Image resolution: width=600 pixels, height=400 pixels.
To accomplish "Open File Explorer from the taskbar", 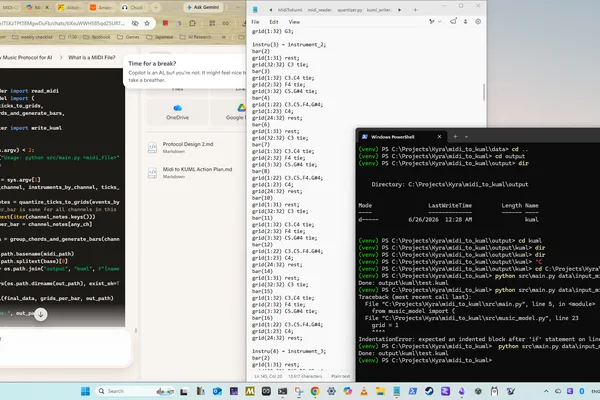I will pos(380,391).
